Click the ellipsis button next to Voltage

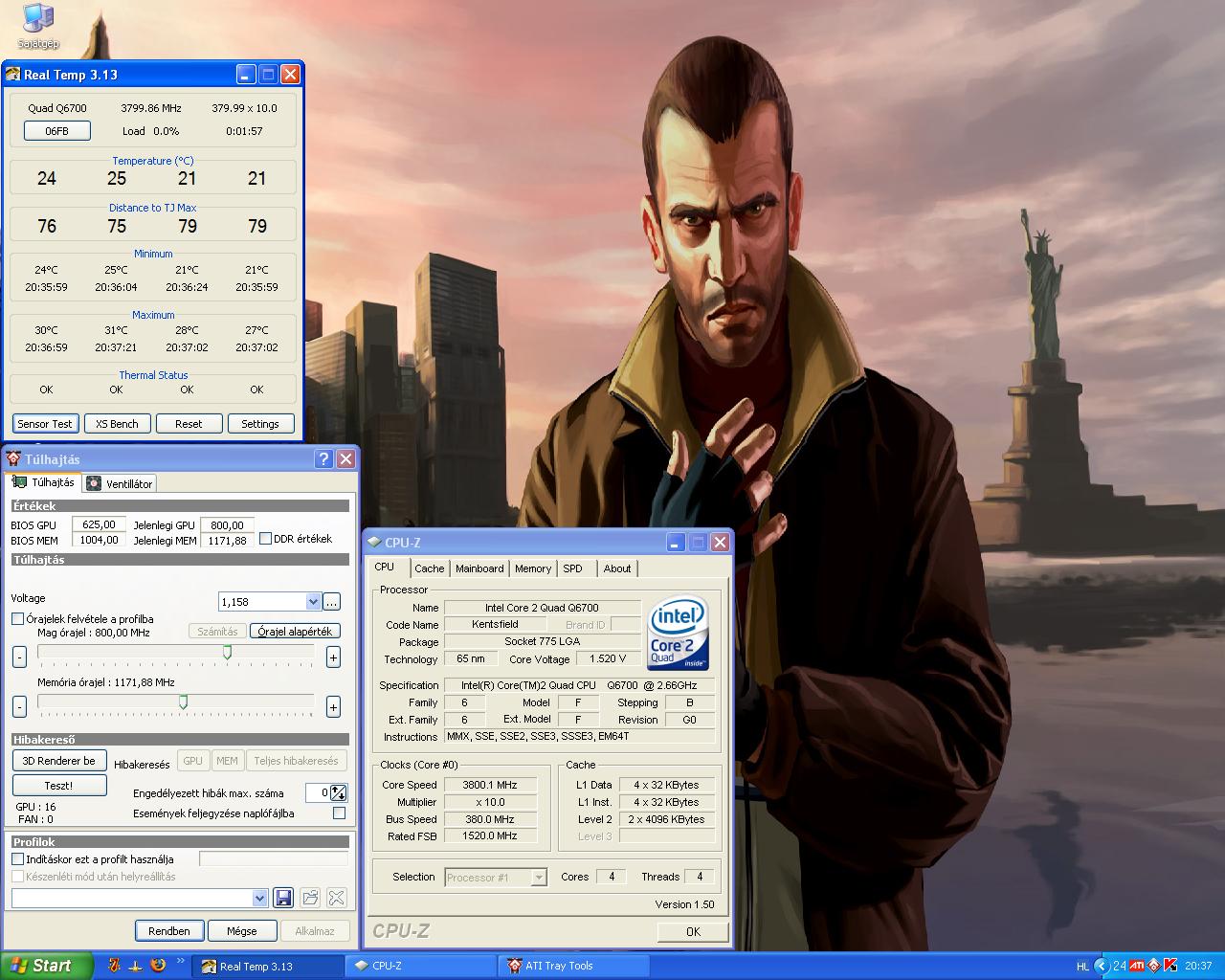click(x=331, y=602)
